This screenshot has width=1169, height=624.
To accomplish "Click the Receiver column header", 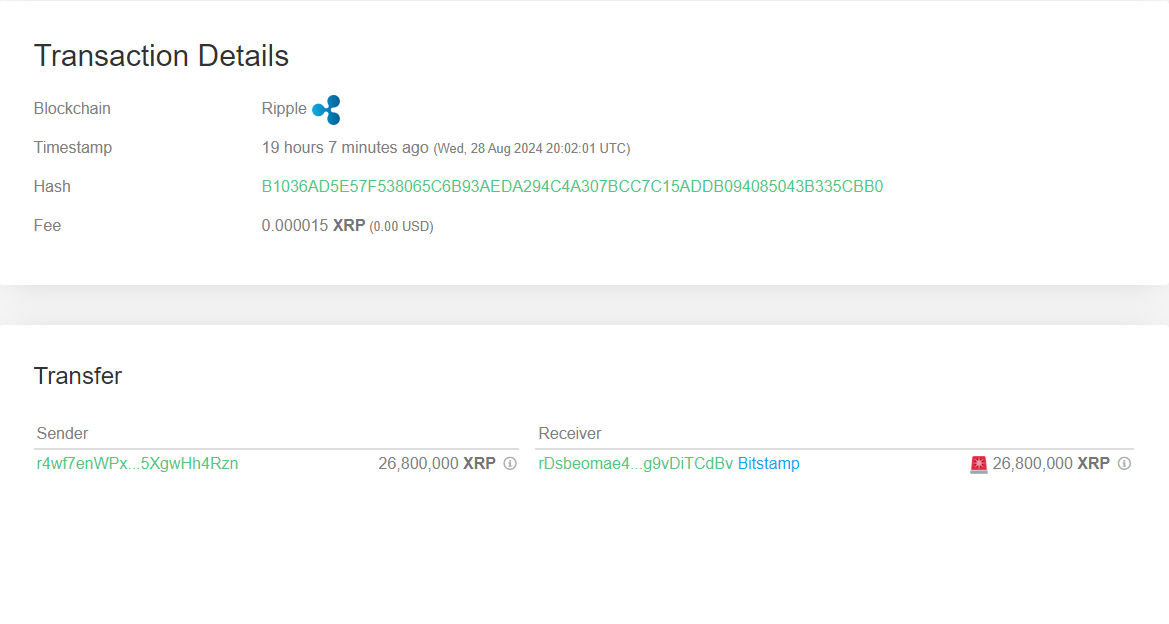I will (x=569, y=434).
